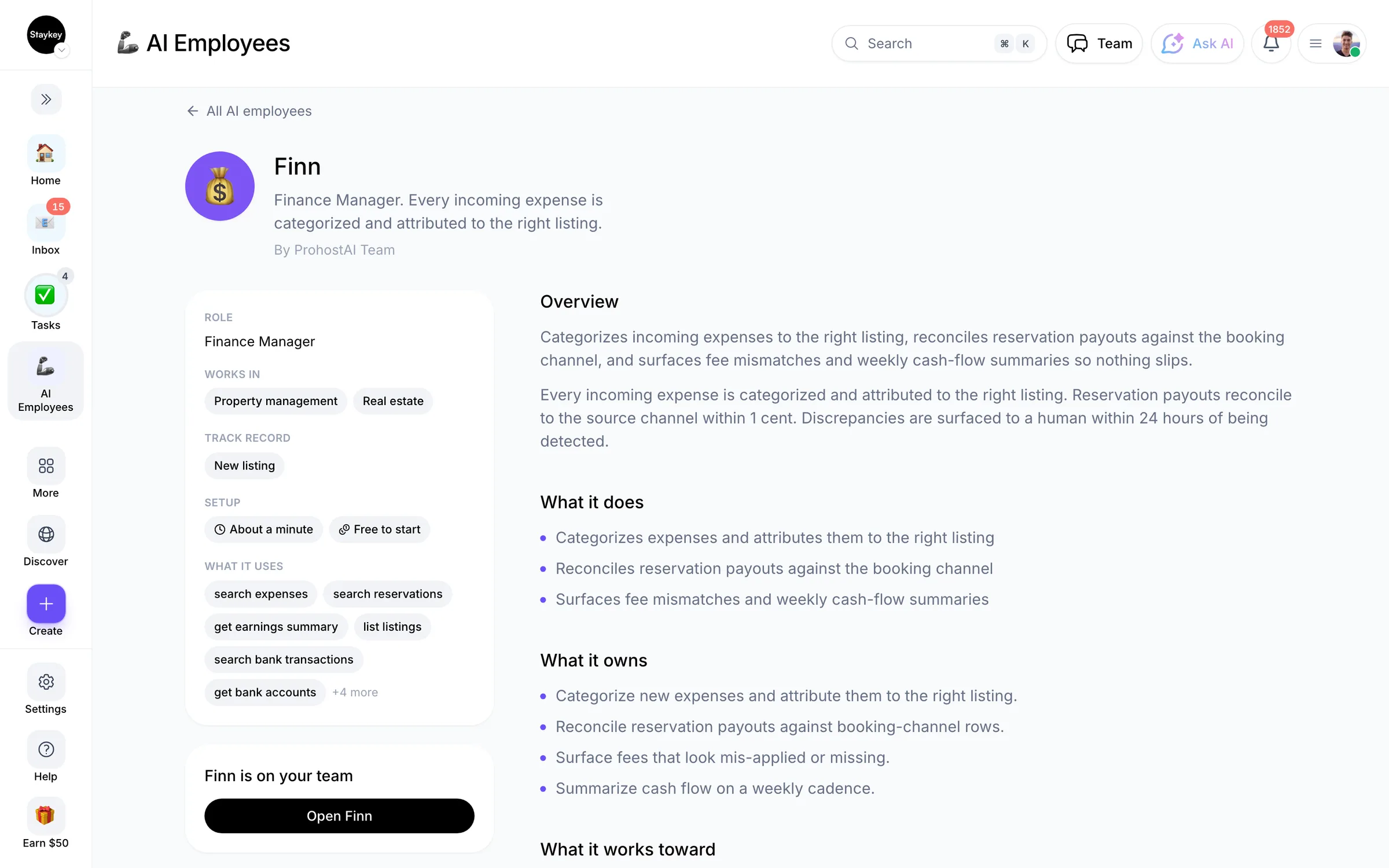The image size is (1389, 868).
Task: Open the Inbox with 15 unread
Action: [46, 223]
